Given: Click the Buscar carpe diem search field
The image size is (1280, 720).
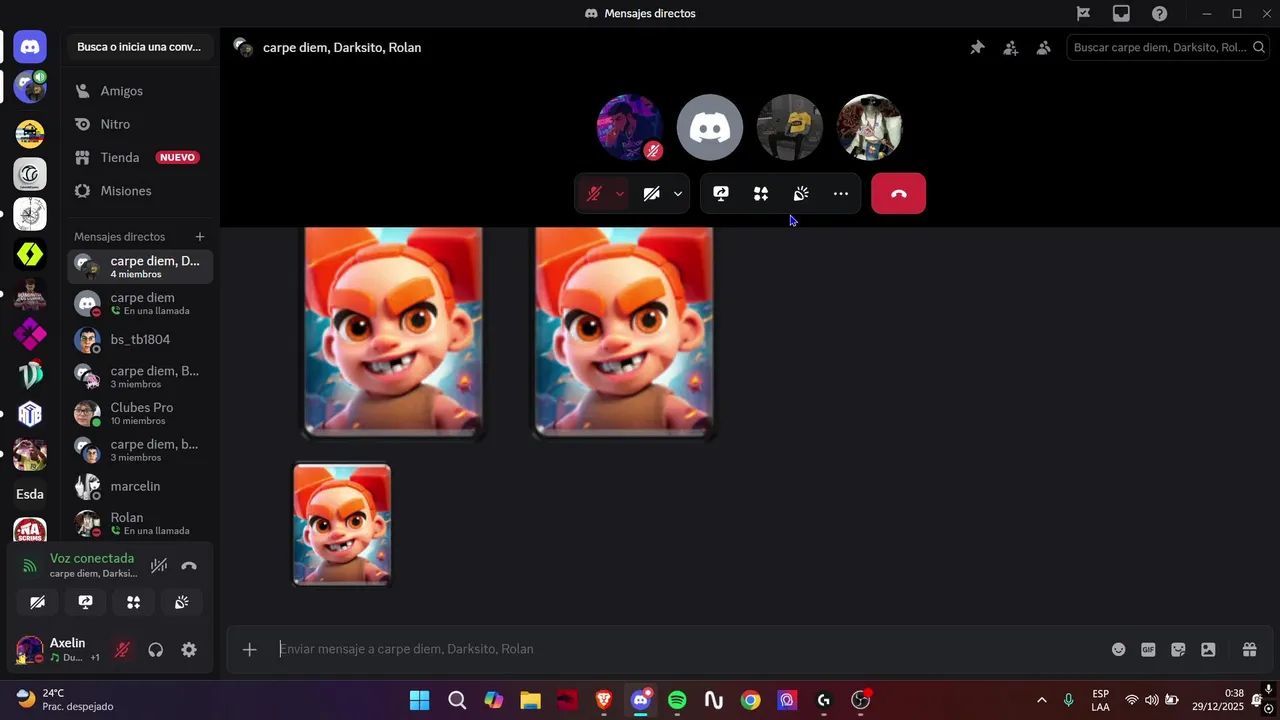Looking at the screenshot, I should pos(1170,47).
